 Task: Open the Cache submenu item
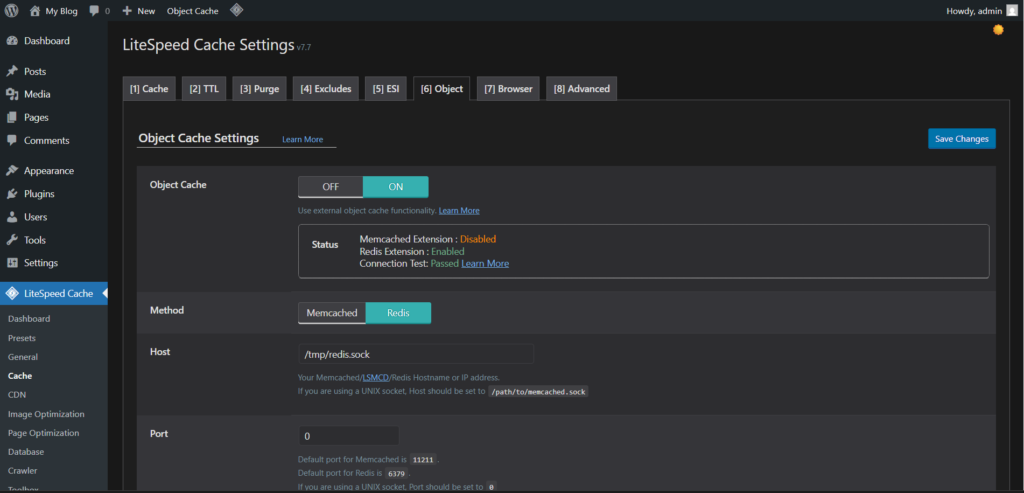coord(20,376)
